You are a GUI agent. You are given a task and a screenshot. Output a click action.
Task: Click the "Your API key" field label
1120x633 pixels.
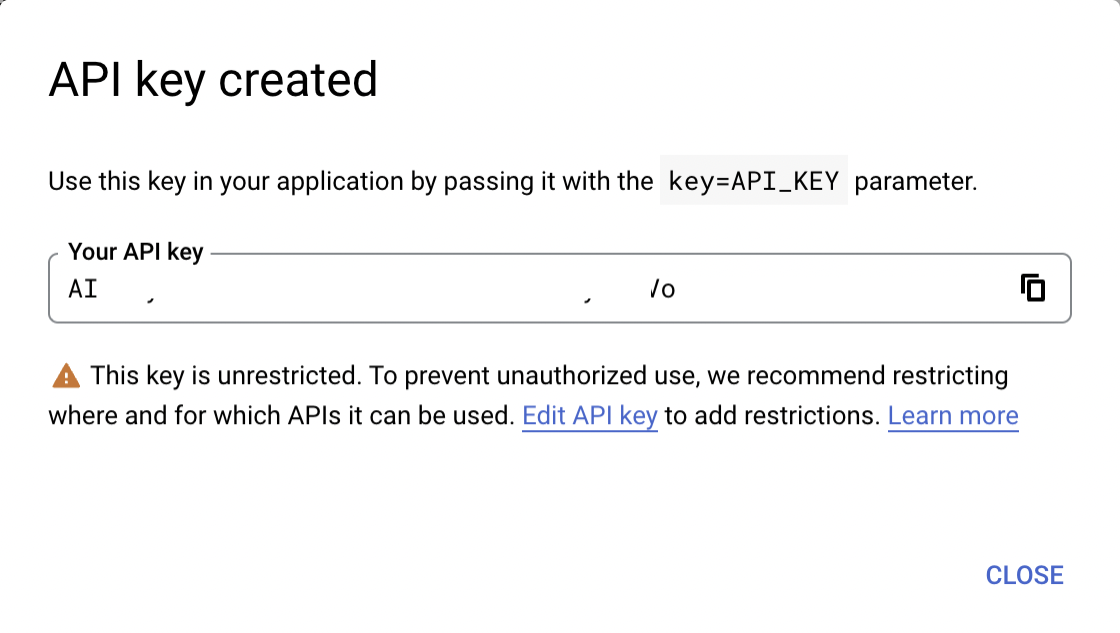135,252
